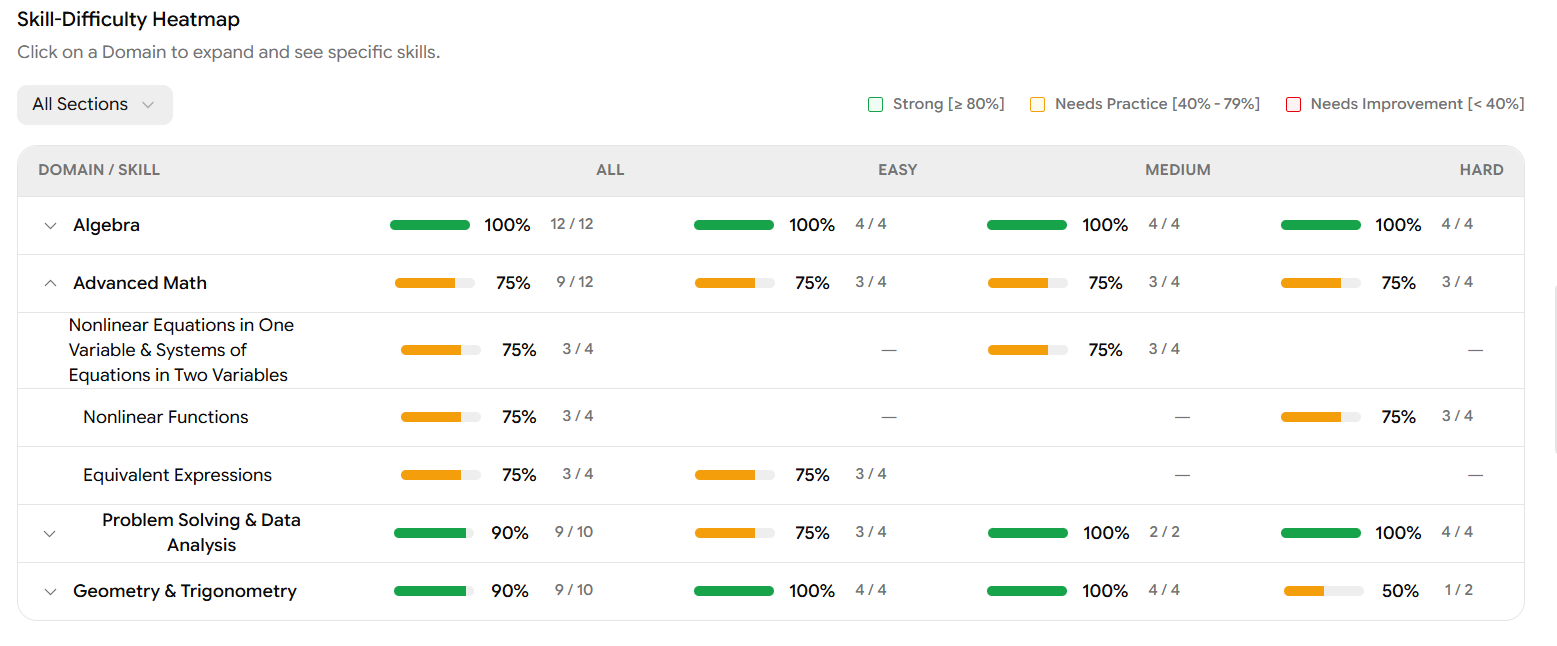Expand Problem Solving & Data Analysis chevron
This screenshot has height=646, width=1557.
(x=50, y=534)
